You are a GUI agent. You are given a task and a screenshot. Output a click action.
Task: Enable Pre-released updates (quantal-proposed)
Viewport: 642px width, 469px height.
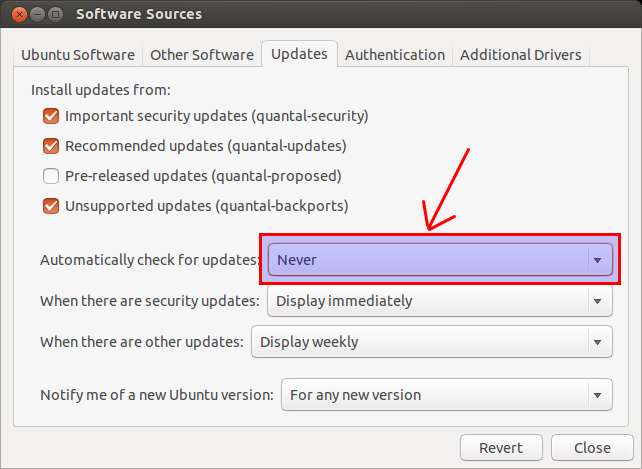51,176
